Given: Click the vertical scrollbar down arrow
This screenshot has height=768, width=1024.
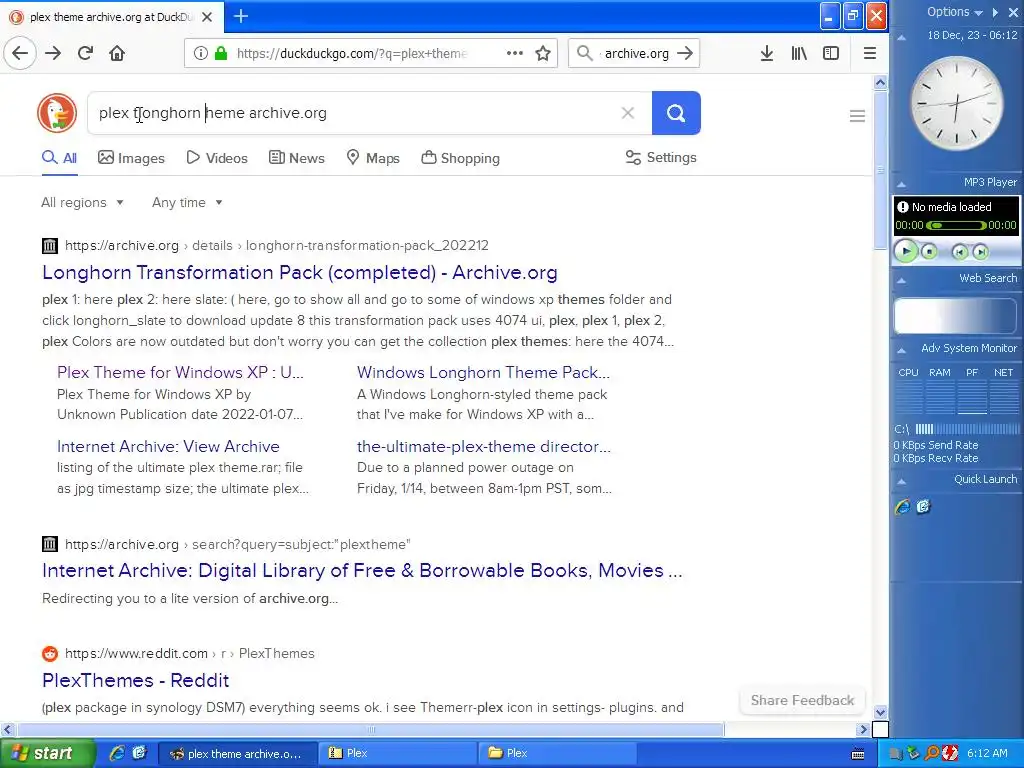Looking at the screenshot, I should click(880, 712).
